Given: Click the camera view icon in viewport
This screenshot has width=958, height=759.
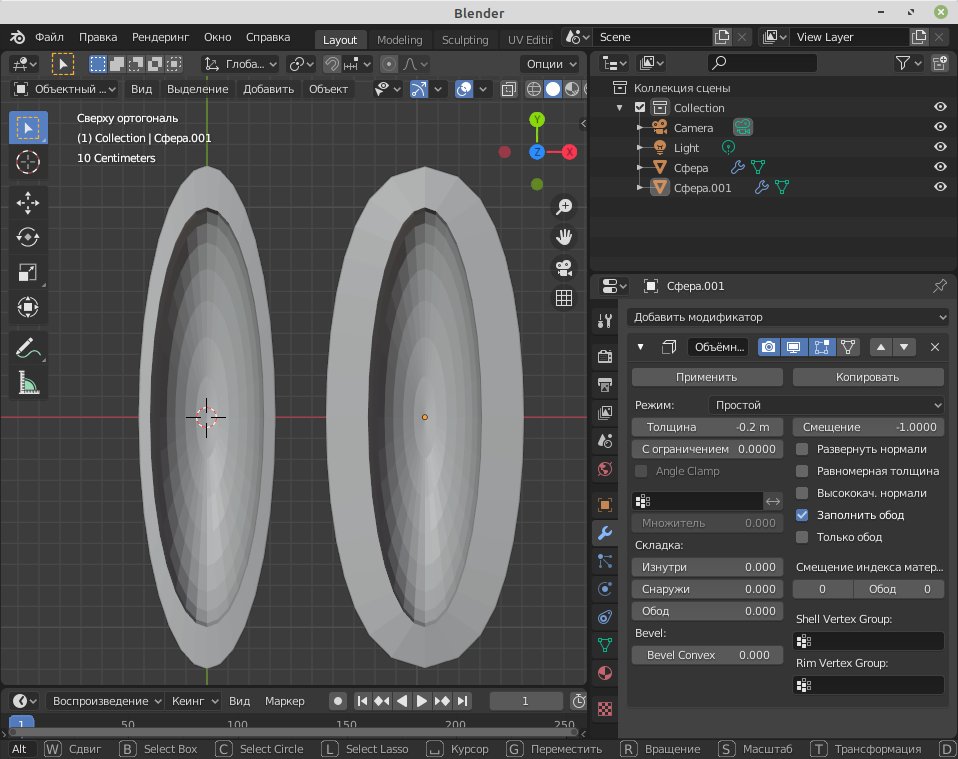Looking at the screenshot, I should 564,268.
